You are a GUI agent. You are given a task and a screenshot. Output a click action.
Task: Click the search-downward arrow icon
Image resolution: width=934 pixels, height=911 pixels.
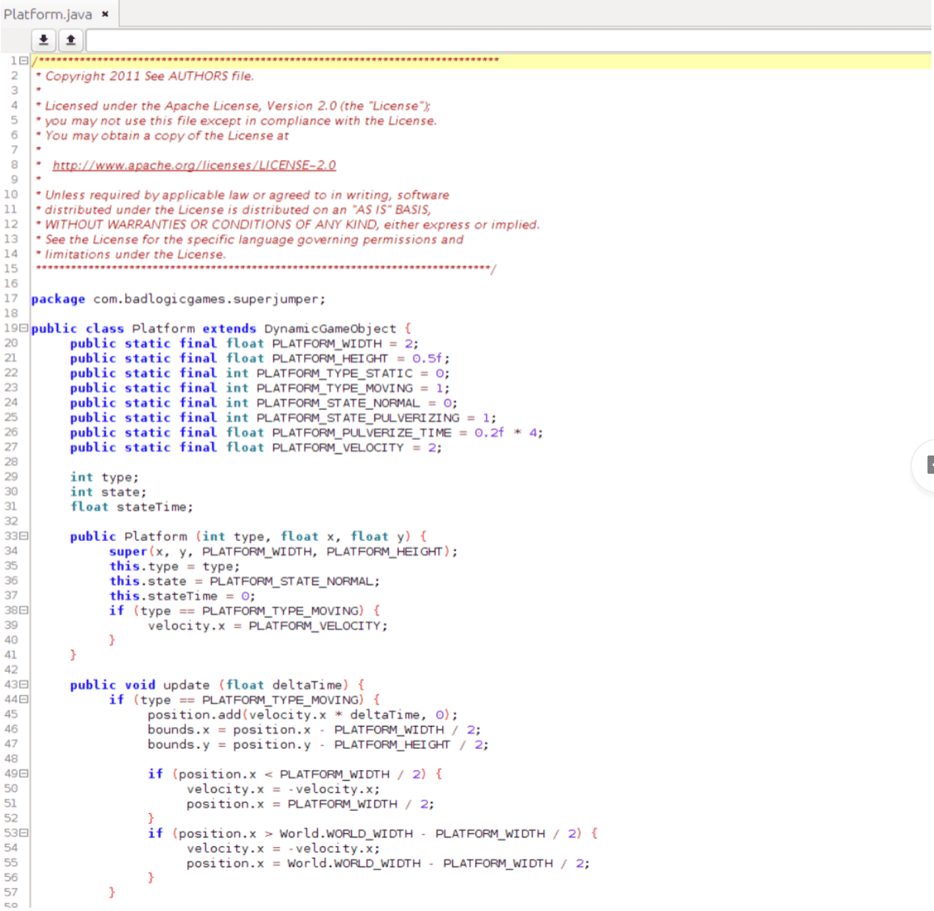coord(42,40)
